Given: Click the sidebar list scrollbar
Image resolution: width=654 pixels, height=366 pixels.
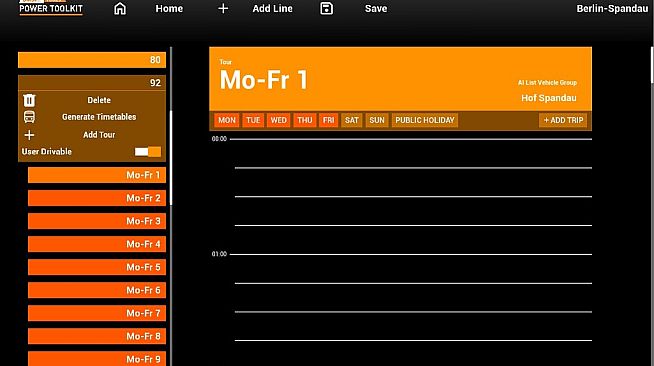Looking at the screenshot, I should pyautogui.click(x=171, y=158).
